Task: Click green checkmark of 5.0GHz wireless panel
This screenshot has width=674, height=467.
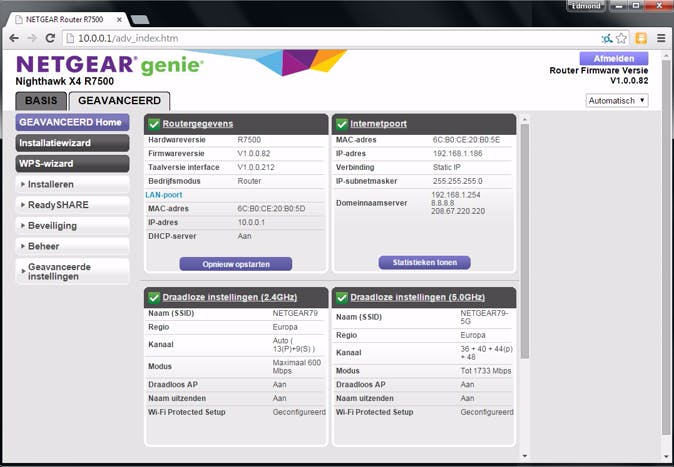Action: pos(342,298)
